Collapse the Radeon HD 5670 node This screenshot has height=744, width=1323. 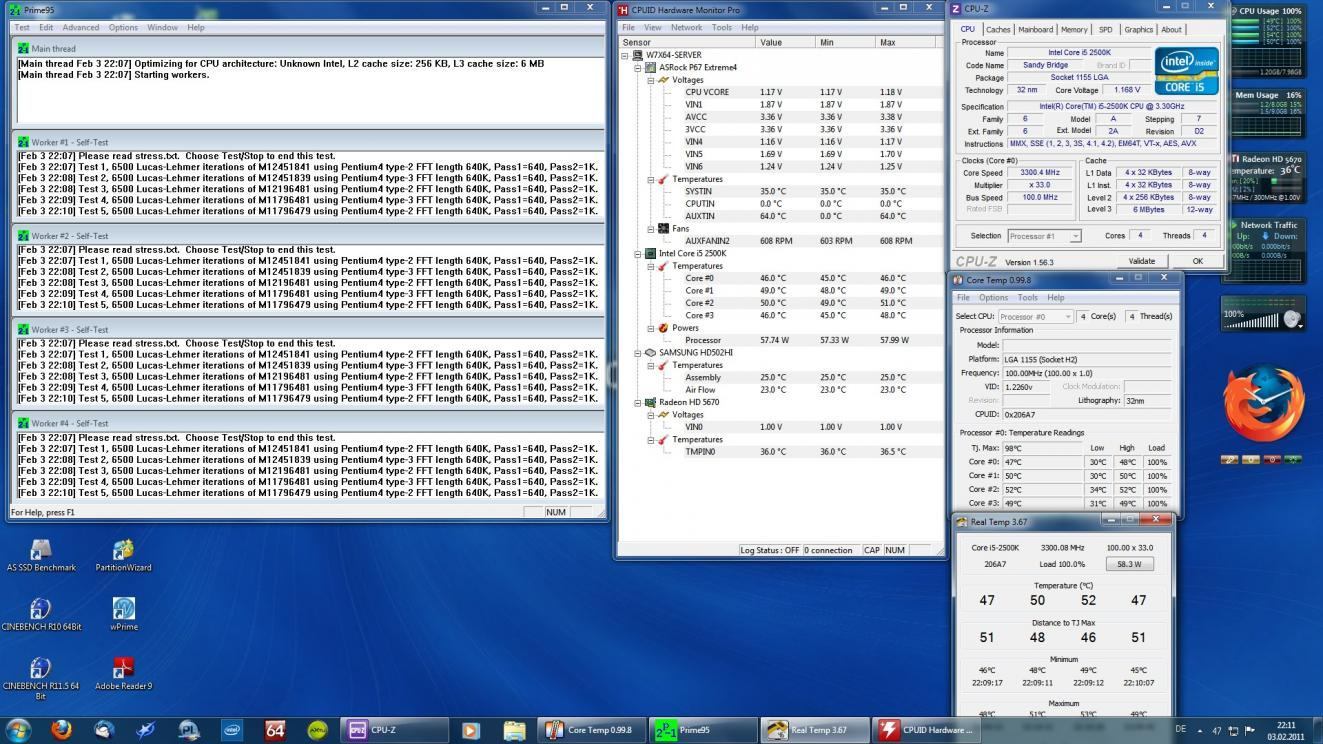637,402
